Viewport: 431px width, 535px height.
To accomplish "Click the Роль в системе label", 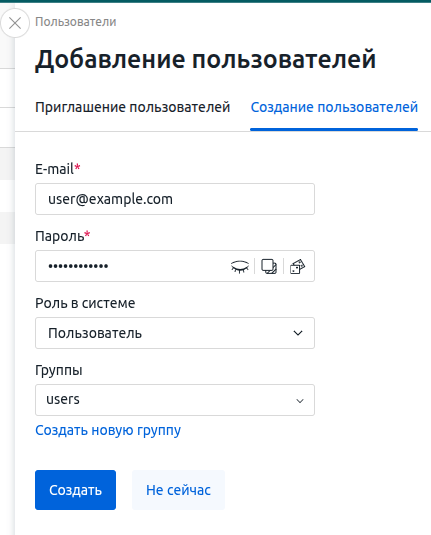I will (85, 303).
